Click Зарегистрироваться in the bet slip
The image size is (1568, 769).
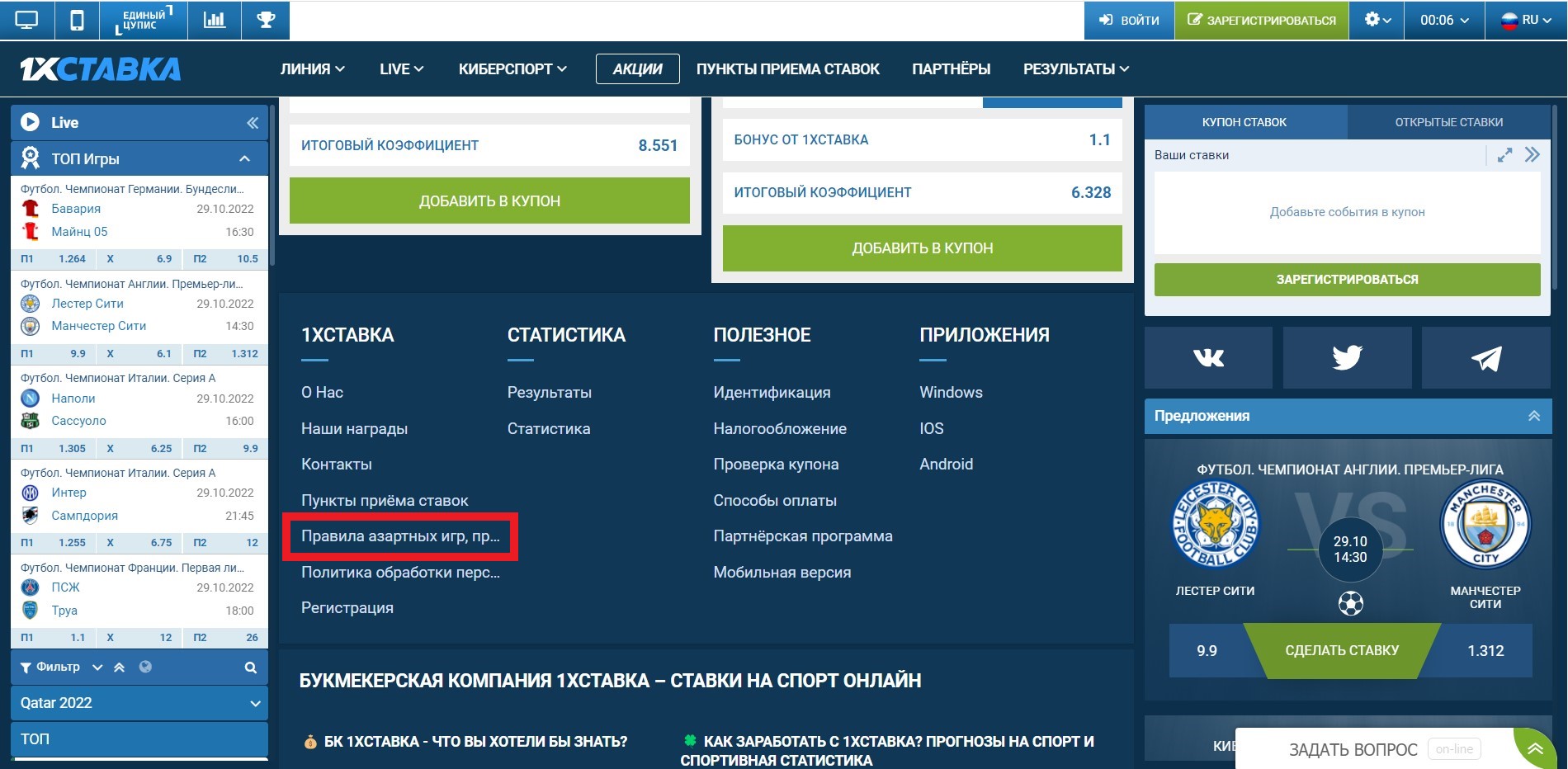coord(1347,280)
